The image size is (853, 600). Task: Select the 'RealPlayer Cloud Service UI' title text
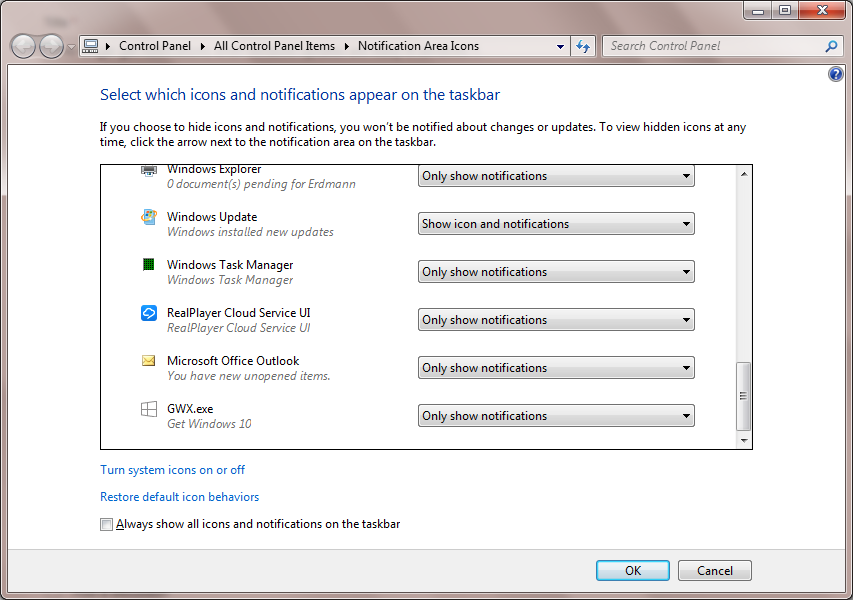coord(238,313)
